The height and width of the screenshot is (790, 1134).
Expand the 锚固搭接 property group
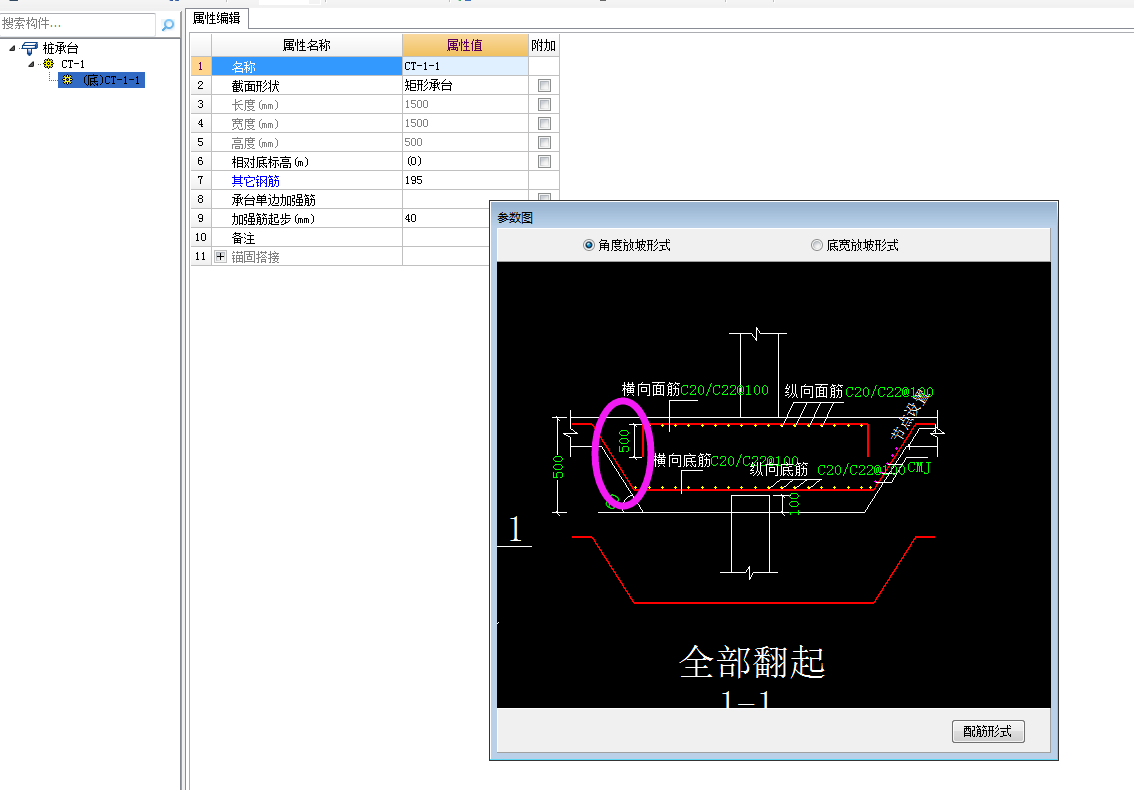pos(221,256)
